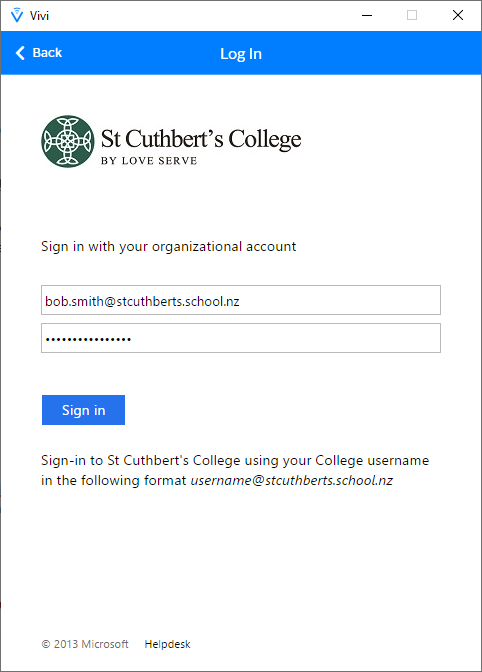
Task: Click the Log In header title
Action: (x=241, y=54)
